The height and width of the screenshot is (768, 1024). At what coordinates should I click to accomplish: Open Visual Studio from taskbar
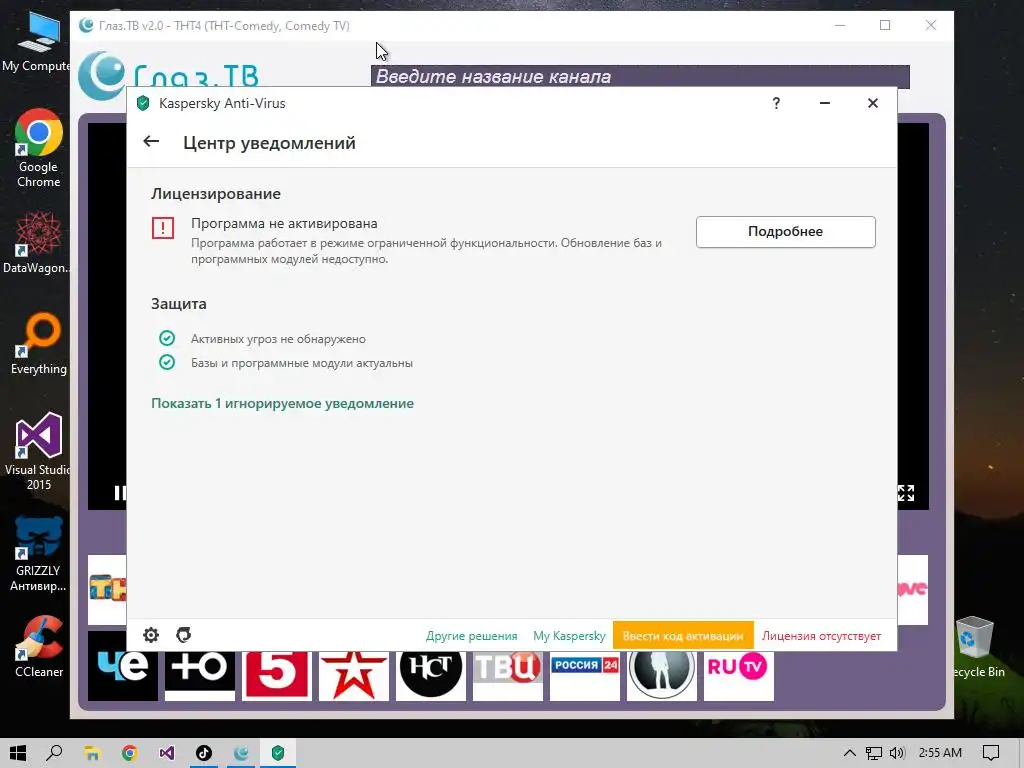click(167, 753)
